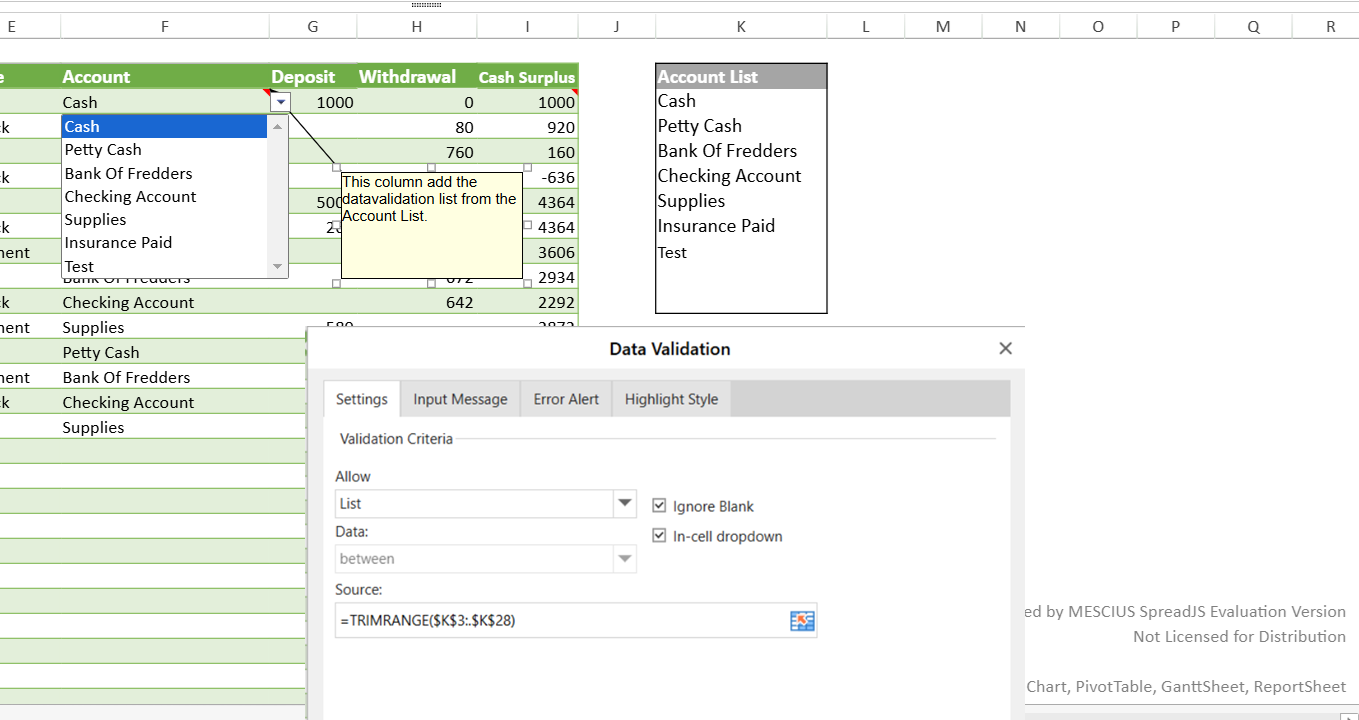Switch to the Input Message tab

(460, 399)
